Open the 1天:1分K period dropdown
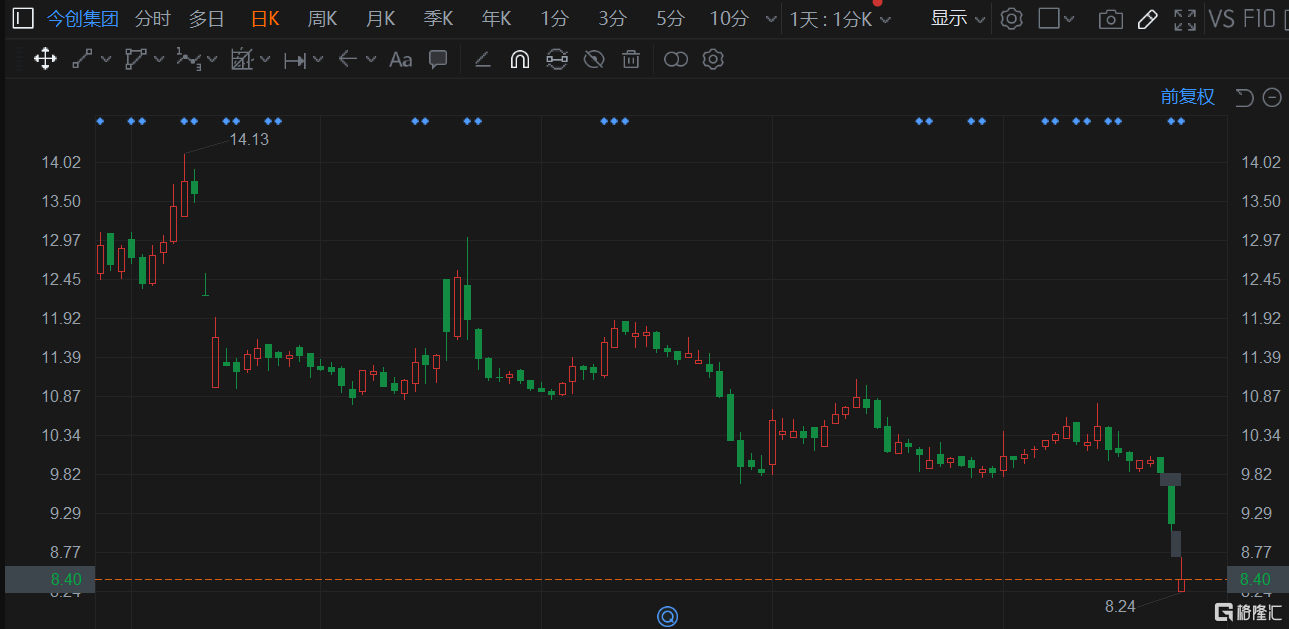Viewport: 1289px width, 629px height. click(x=840, y=19)
